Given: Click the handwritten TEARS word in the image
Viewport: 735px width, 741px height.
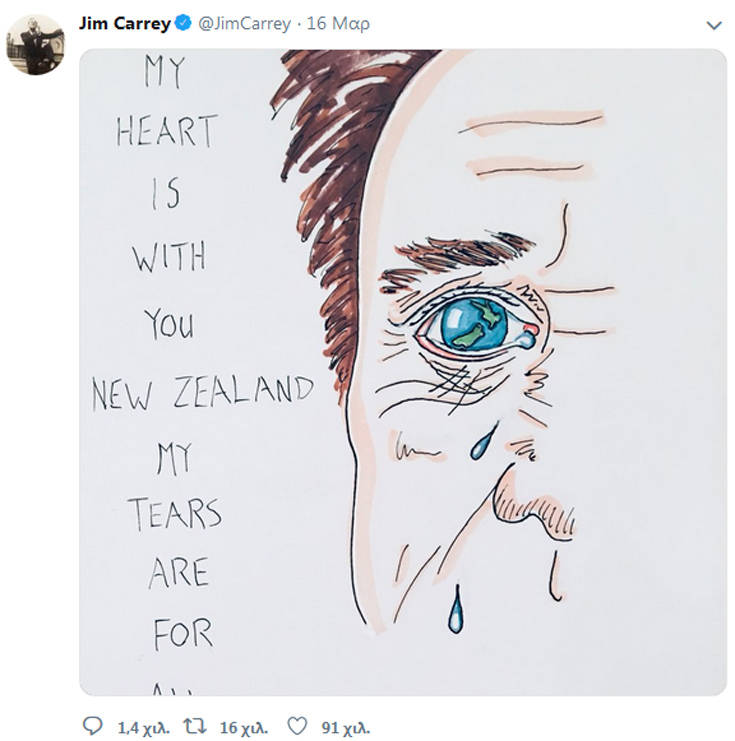Looking at the screenshot, I should click(174, 514).
